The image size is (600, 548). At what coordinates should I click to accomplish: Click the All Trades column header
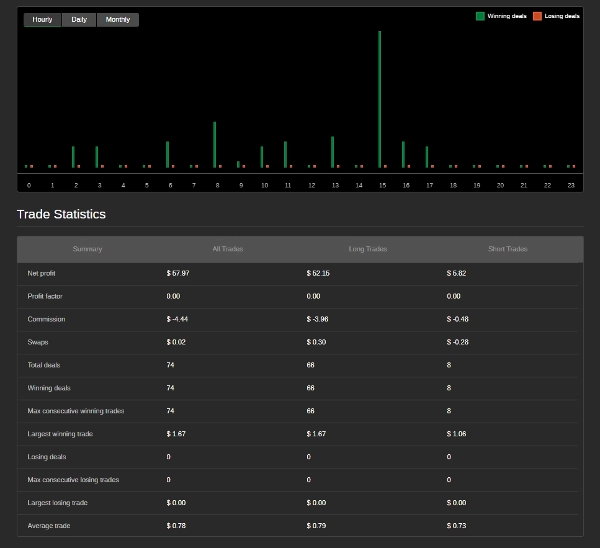point(228,249)
